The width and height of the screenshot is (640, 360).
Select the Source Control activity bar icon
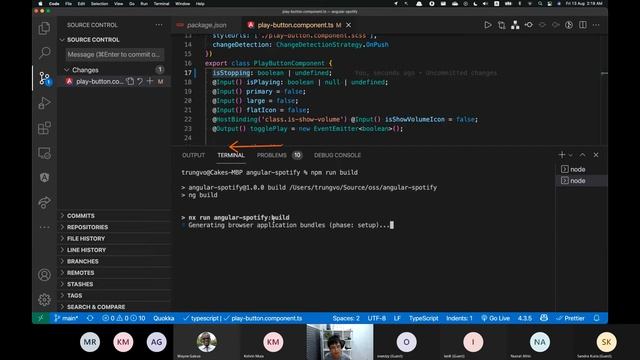[44, 78]
